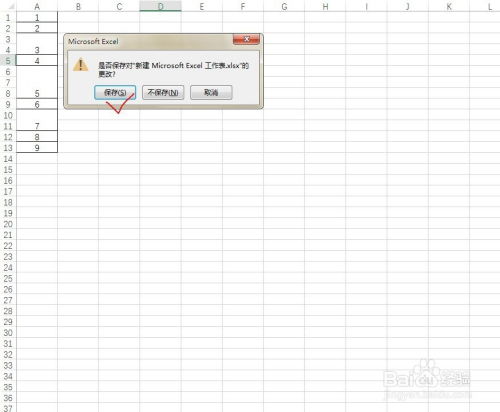Choose Don't Save (不保存) button
This screenshot has width=500, height=412.
click(163, 92)
